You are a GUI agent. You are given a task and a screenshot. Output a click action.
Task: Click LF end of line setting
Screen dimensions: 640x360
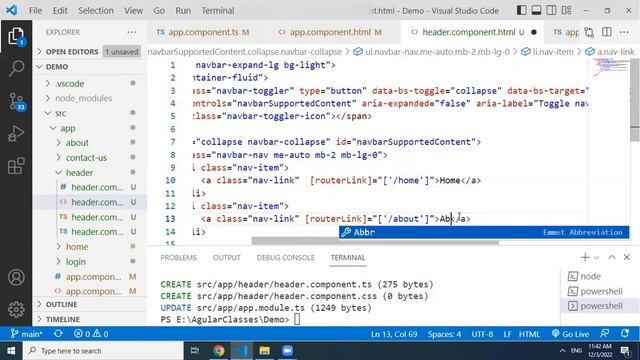tap(507, 334)
